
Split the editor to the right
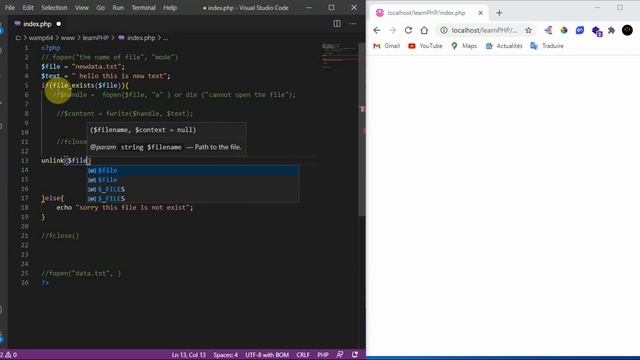[x=337, y=24]
